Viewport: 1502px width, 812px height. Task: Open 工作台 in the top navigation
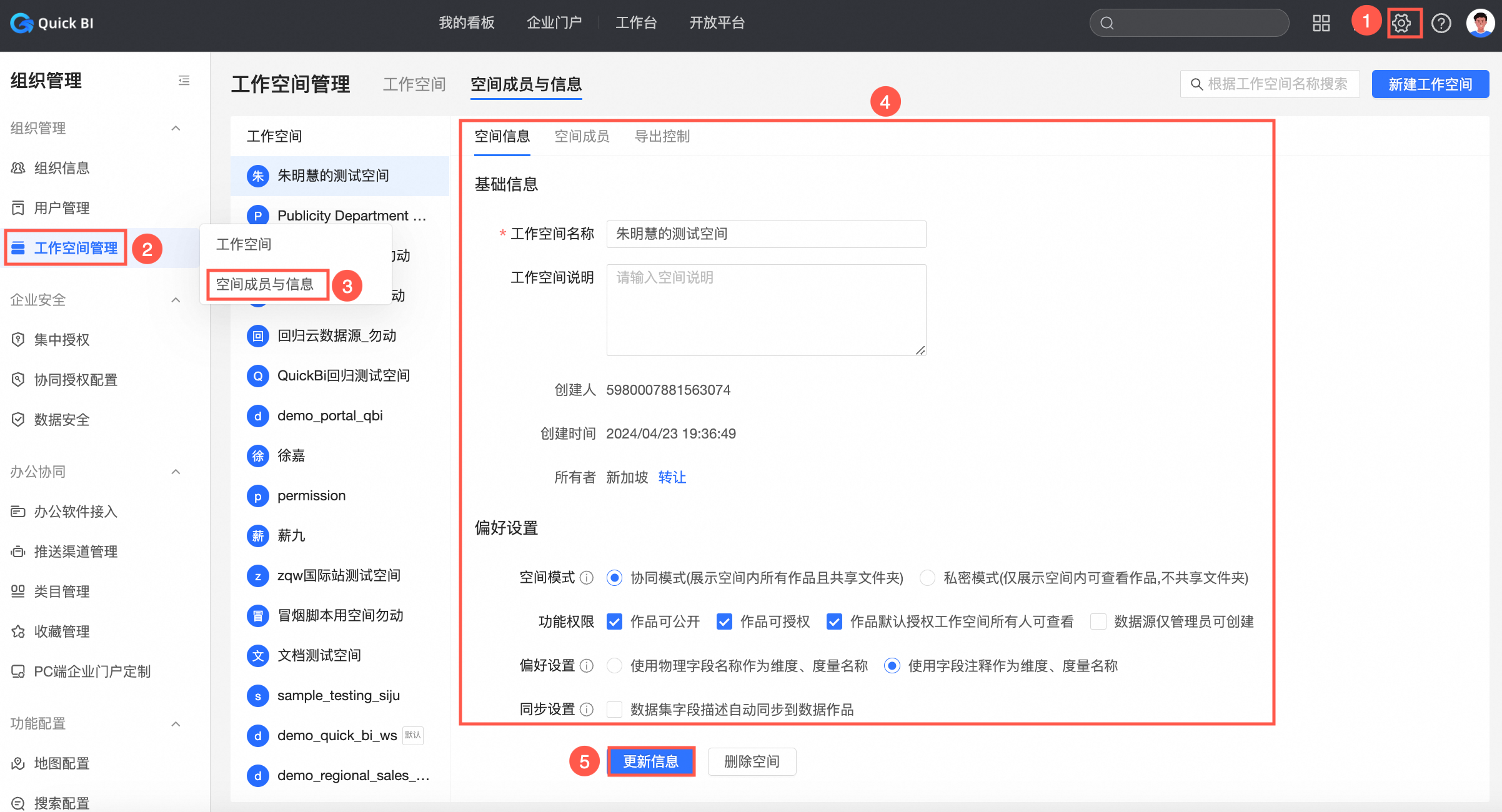click(636, 23)
